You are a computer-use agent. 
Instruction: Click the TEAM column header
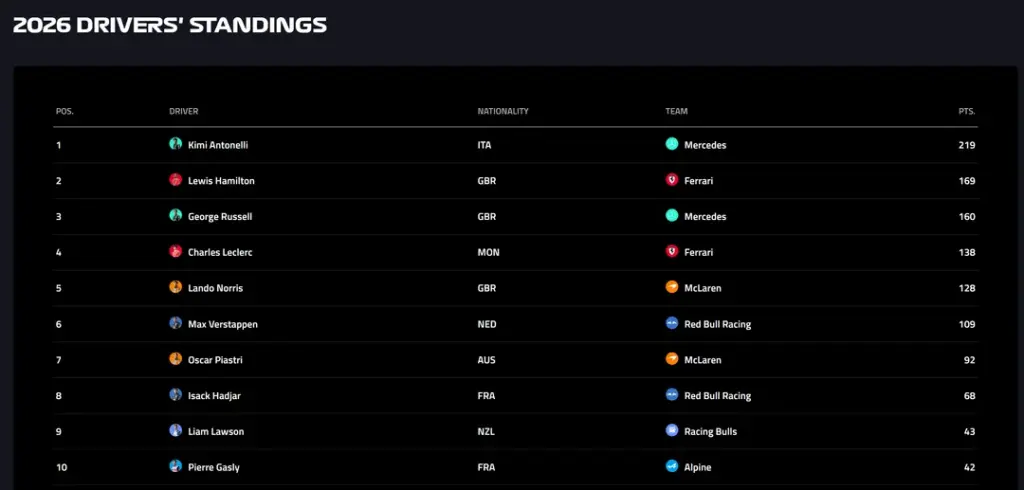(677, 112)
